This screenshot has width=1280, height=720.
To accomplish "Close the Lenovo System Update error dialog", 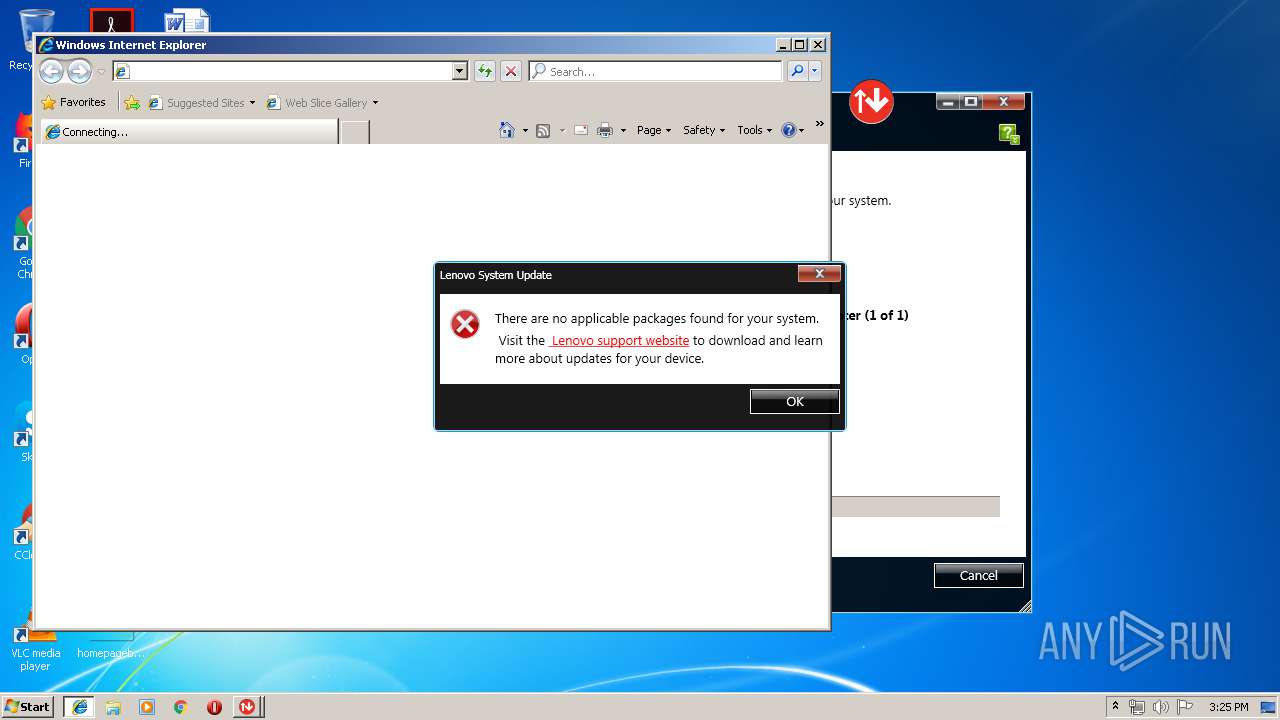I will pyautogui.click(x=819, y=274).
